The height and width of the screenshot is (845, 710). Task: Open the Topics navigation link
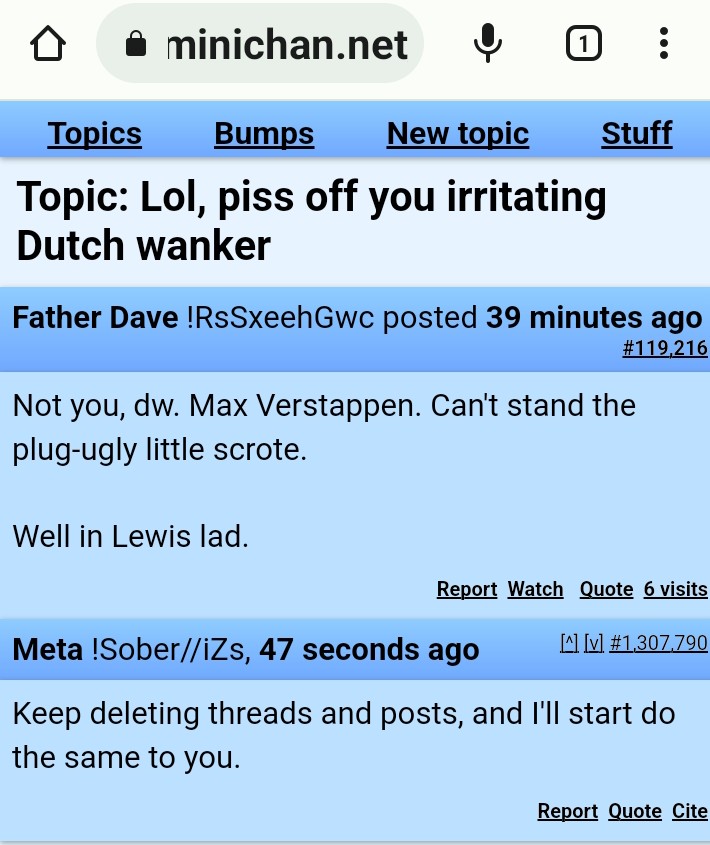coord(95,133)
